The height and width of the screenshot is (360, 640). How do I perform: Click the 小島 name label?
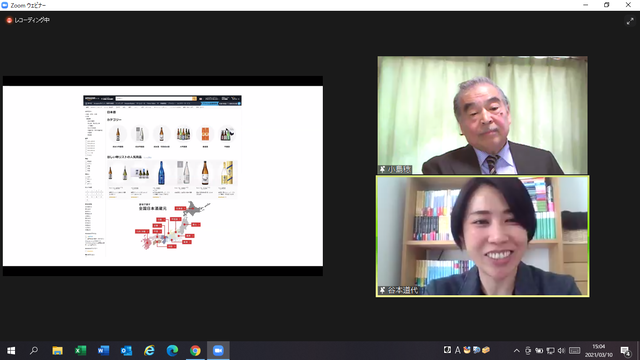(x=398, y=169)
